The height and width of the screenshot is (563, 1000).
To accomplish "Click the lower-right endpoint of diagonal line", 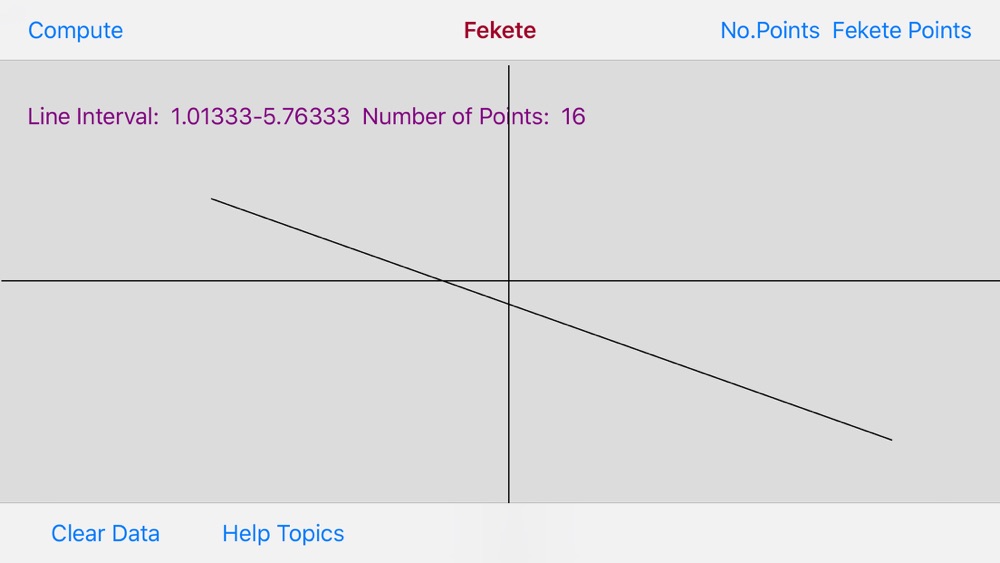I will (892, 440).
